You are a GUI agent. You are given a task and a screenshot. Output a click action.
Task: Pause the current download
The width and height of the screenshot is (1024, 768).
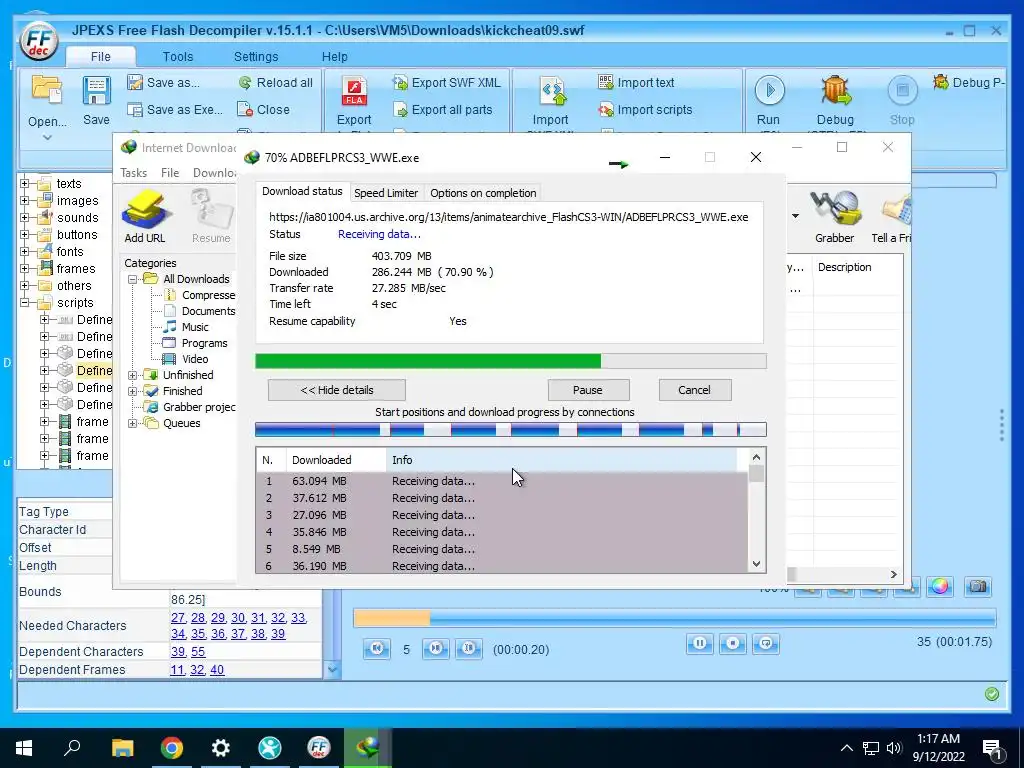[x=588, y=390]
